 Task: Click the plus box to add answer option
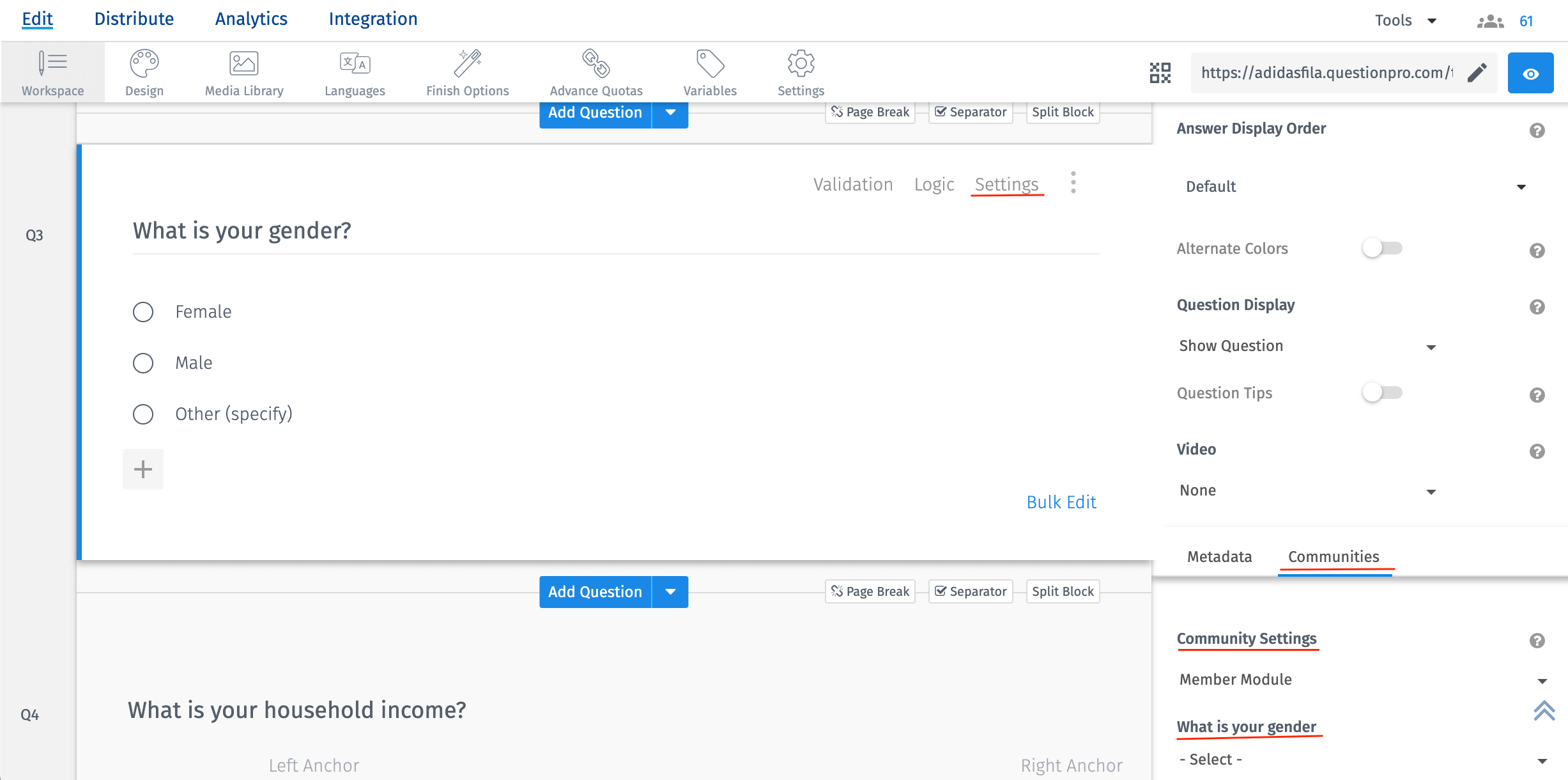pyautogui.click(x=143, y=469)
